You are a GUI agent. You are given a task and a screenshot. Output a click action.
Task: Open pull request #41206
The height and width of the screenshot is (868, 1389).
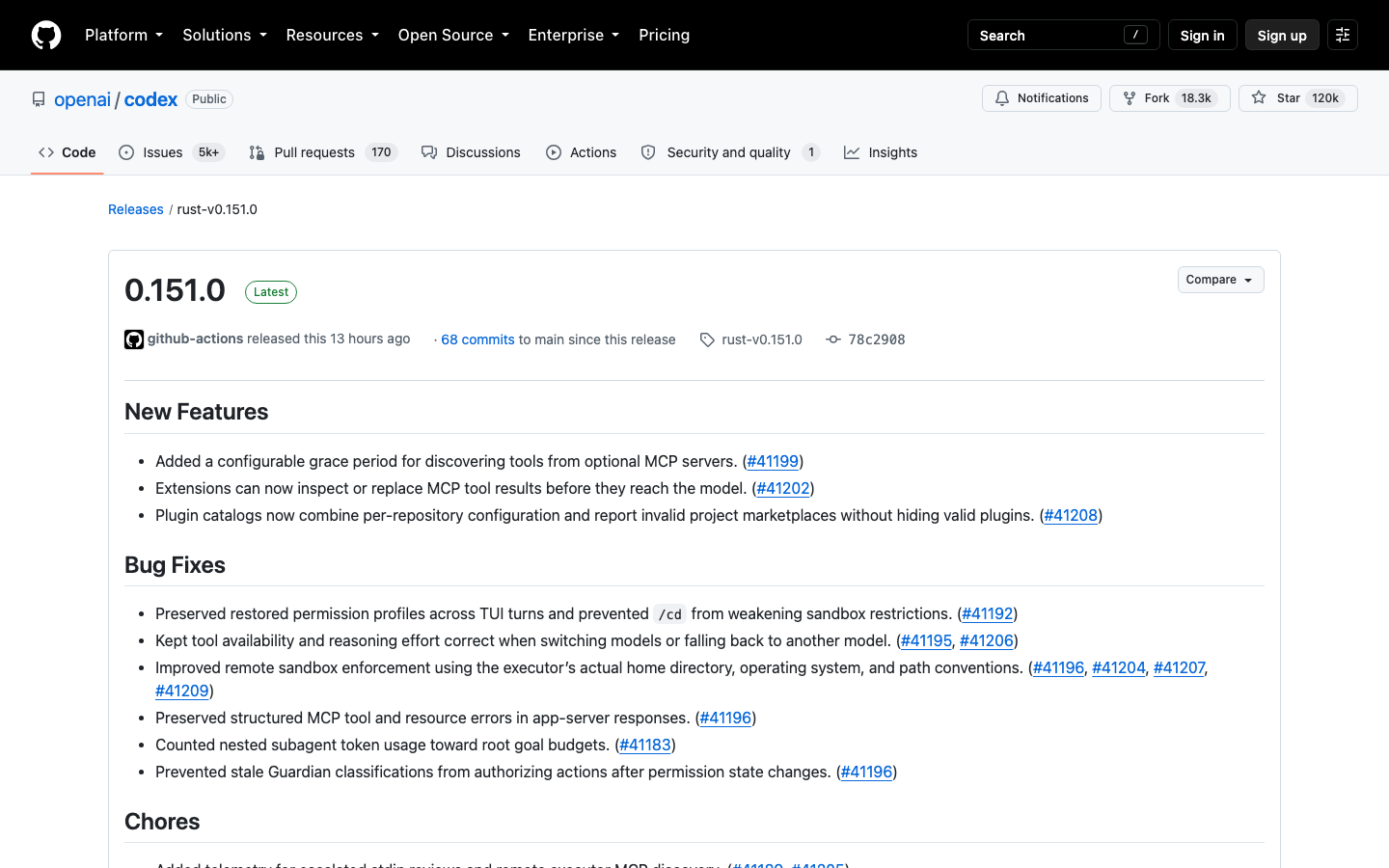[x=987, y=640]
